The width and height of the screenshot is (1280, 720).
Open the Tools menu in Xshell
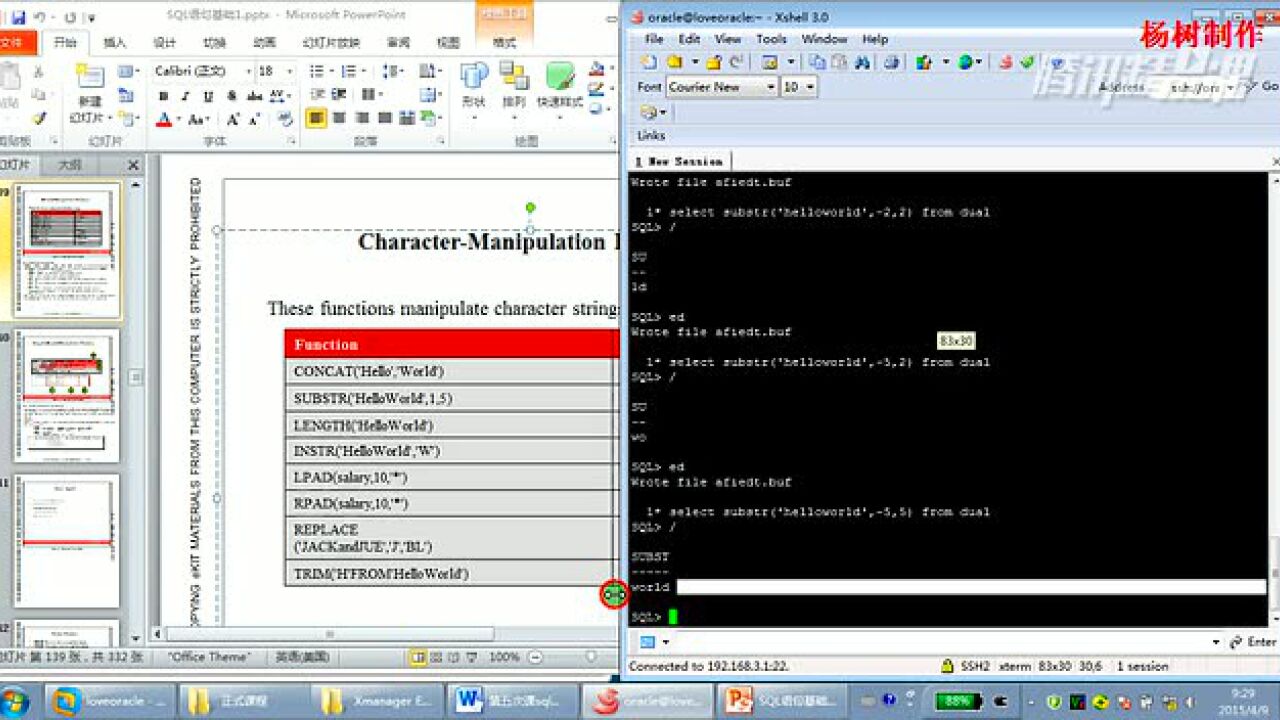[771, 39]
